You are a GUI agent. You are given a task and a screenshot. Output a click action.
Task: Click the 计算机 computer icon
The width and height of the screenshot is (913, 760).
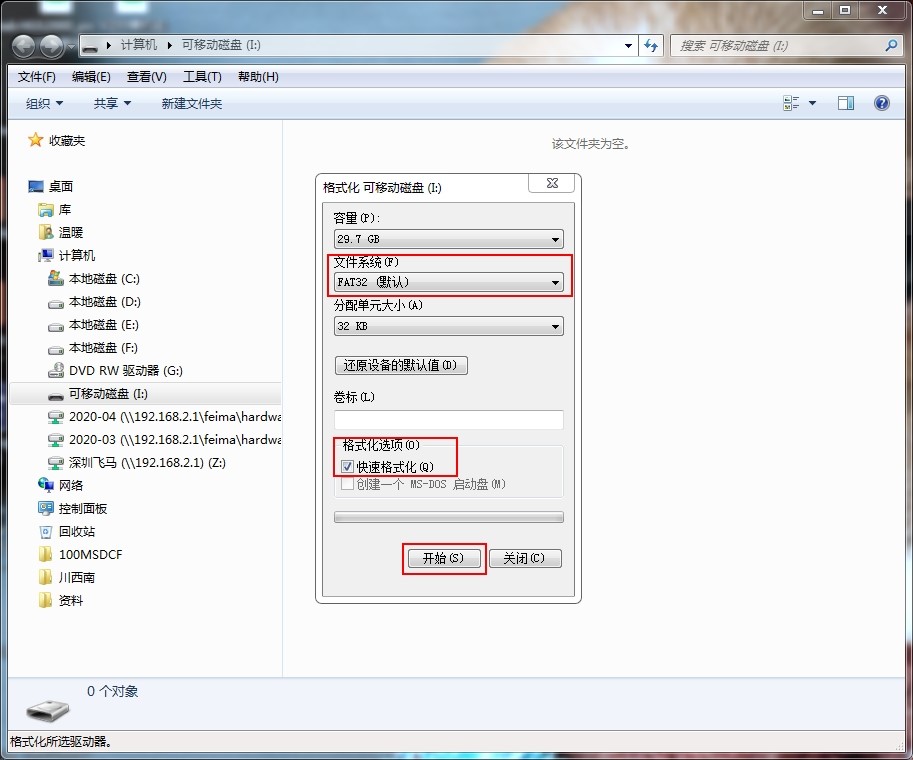pyautogui.click(x=46, y=255)
